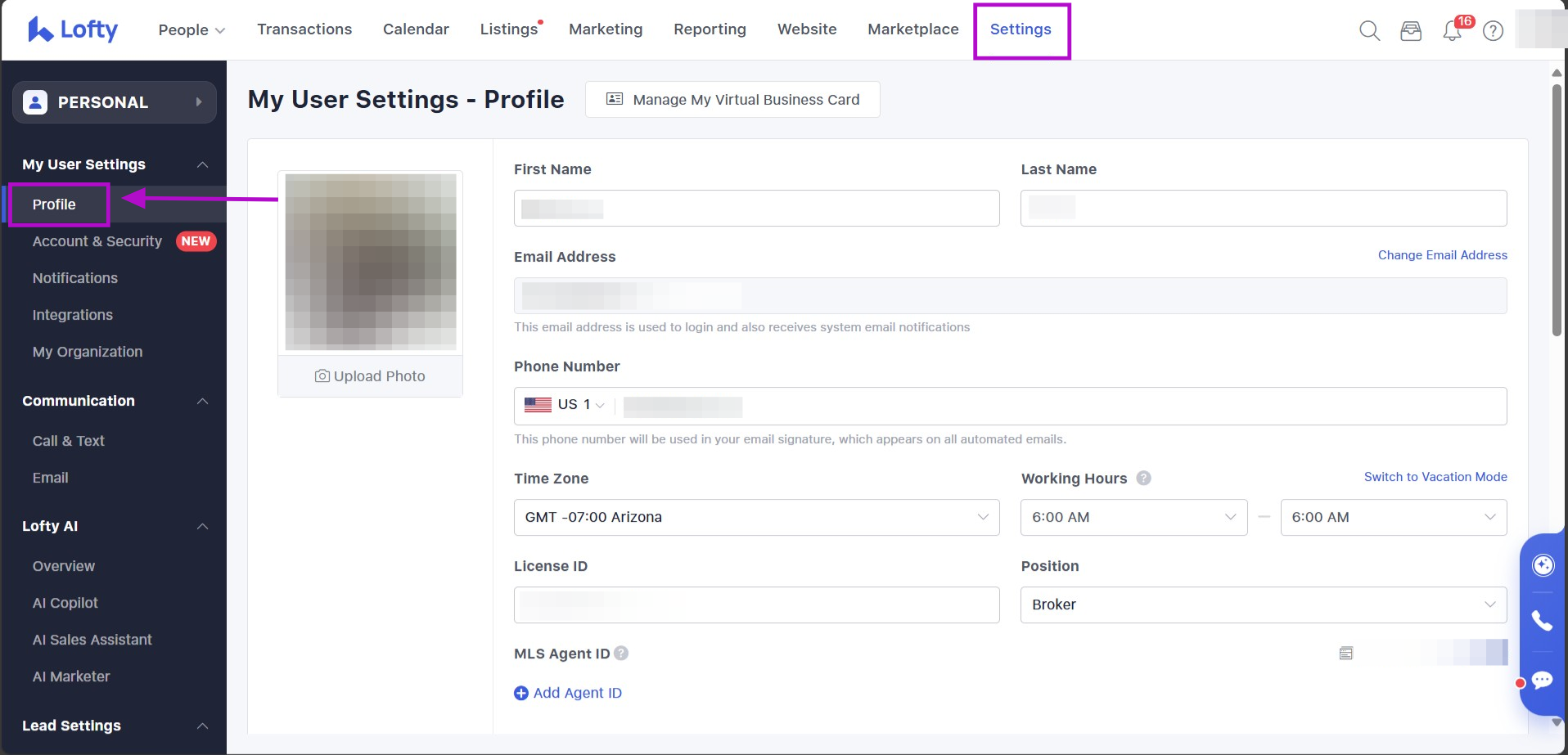Click the Lofty logo icon

point(40,29)
